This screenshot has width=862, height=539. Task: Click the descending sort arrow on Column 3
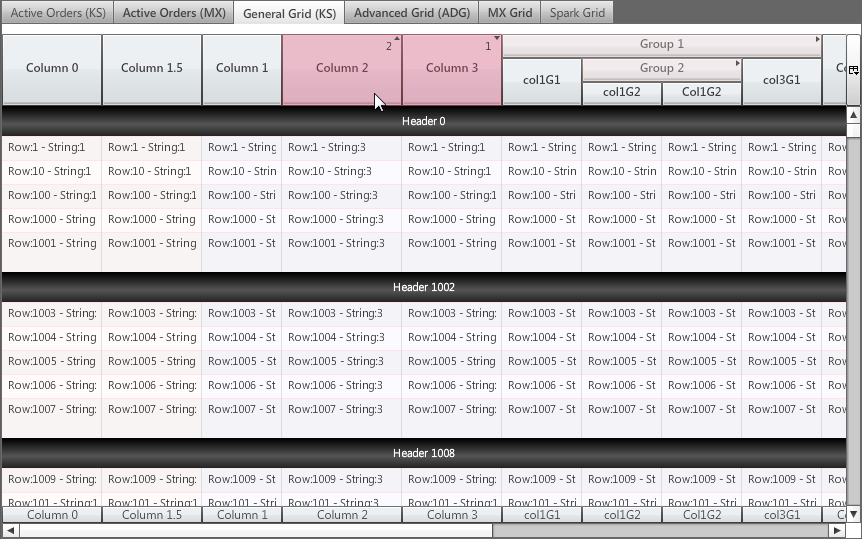click(x=497, y=40)
